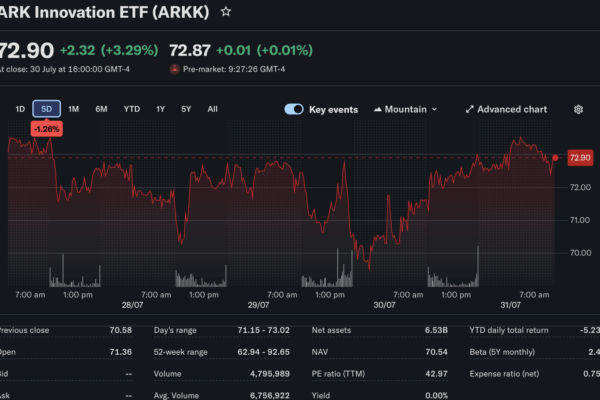Choose the YTD time range
600x400 pixels.
pos(132,109)
